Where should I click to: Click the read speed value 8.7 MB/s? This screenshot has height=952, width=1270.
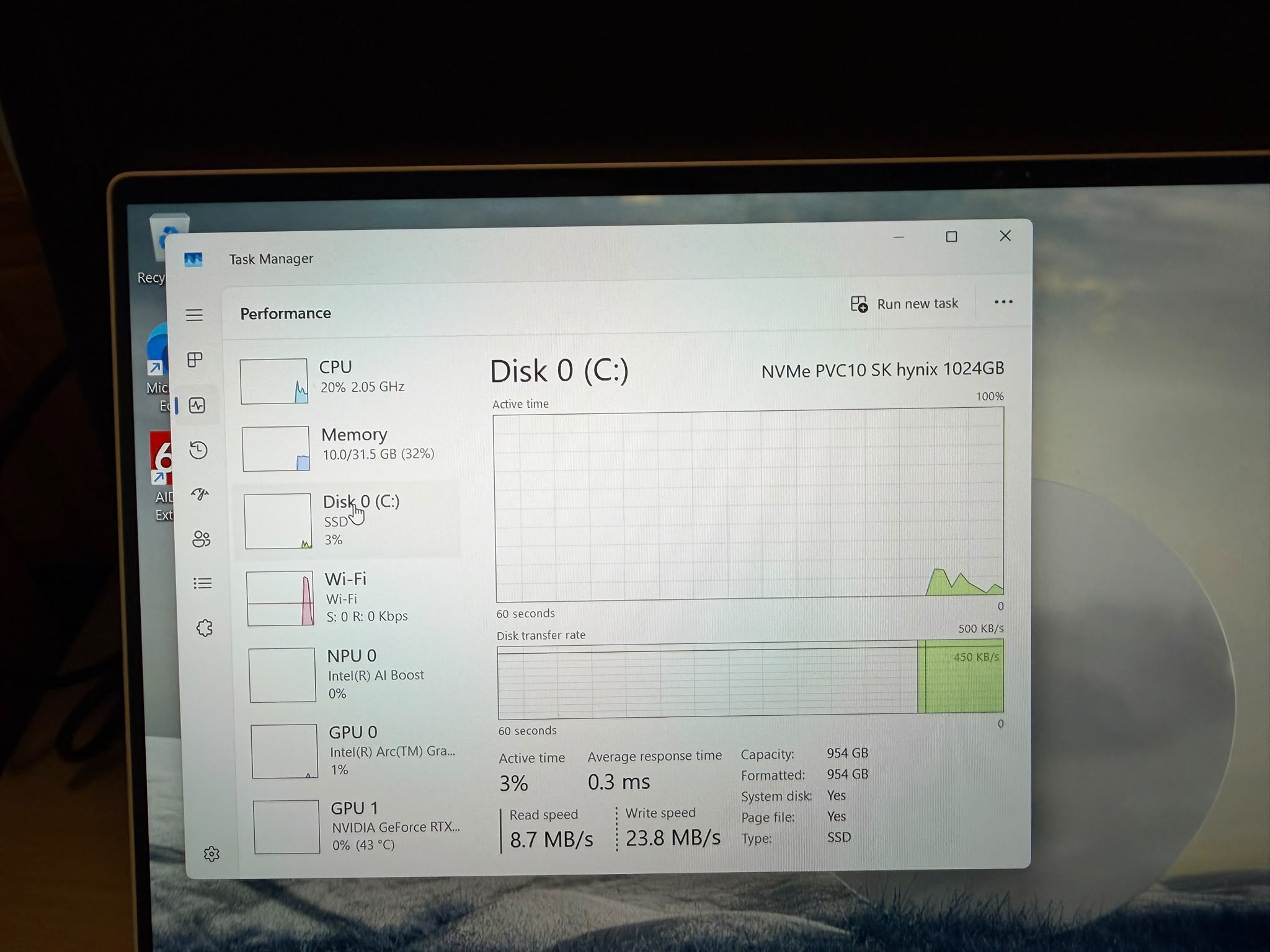tap(551, 840)
